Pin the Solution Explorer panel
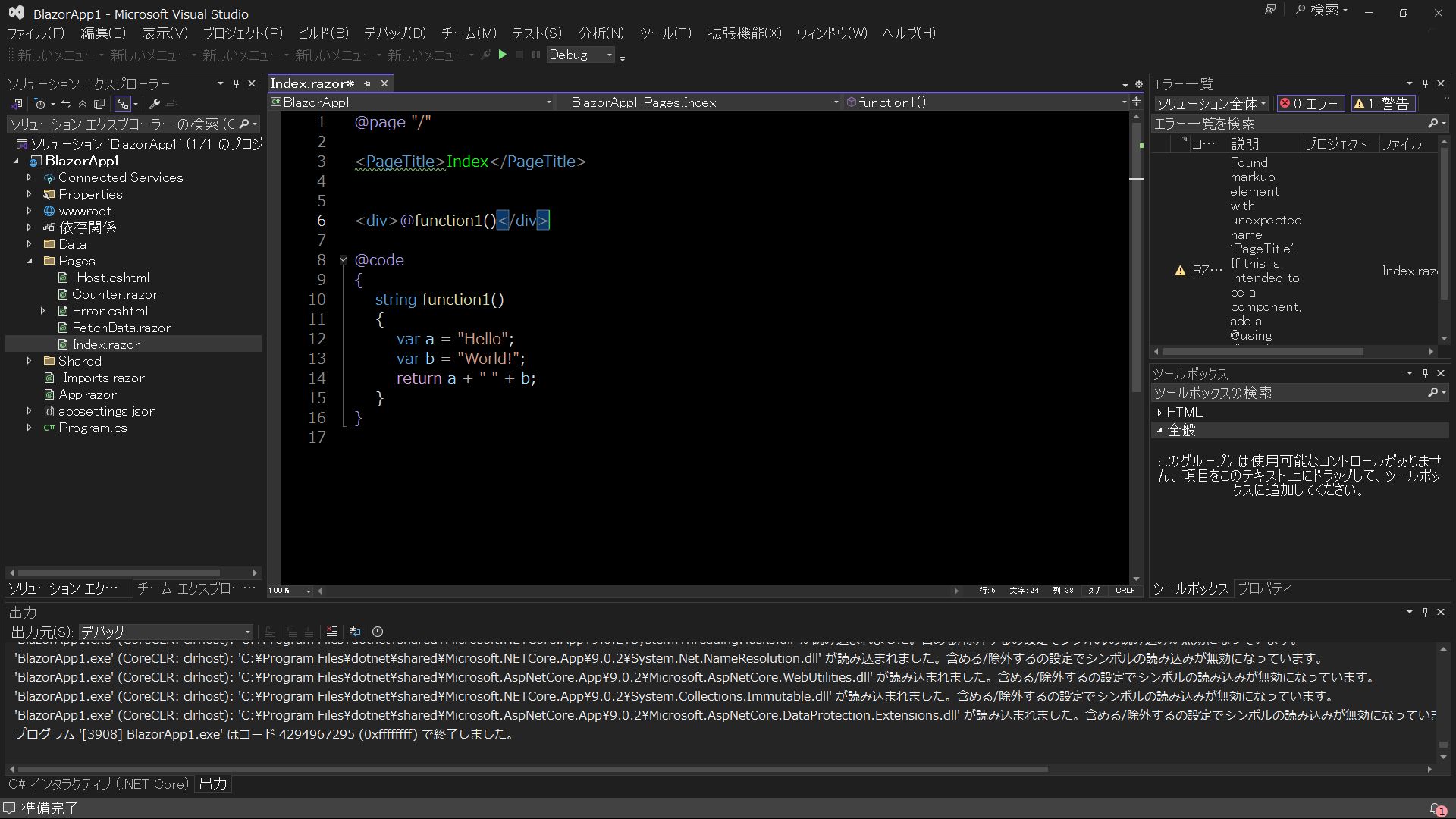This screenshot has width=1456, height=819. [x=236, y=83]
